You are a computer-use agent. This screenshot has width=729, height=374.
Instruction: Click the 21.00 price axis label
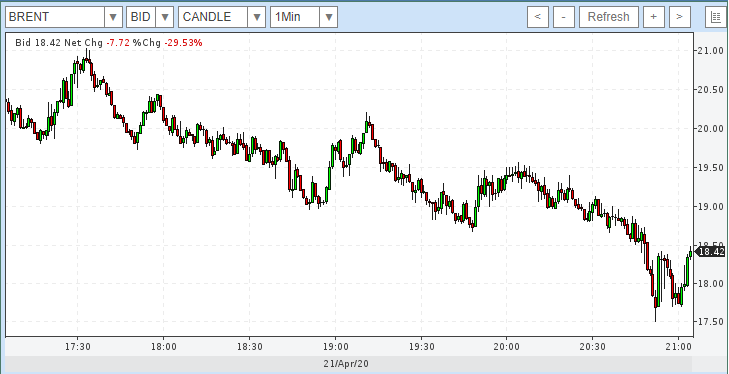click(711, 50)
